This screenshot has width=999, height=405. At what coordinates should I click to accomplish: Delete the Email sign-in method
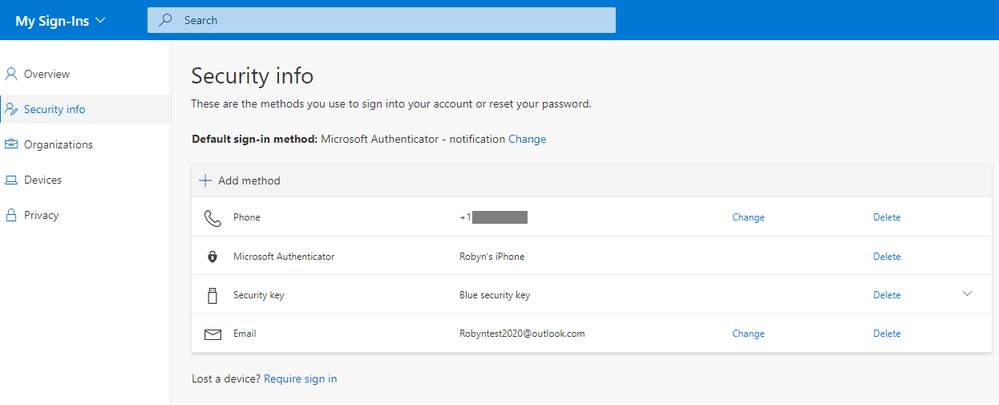point(887,334)
